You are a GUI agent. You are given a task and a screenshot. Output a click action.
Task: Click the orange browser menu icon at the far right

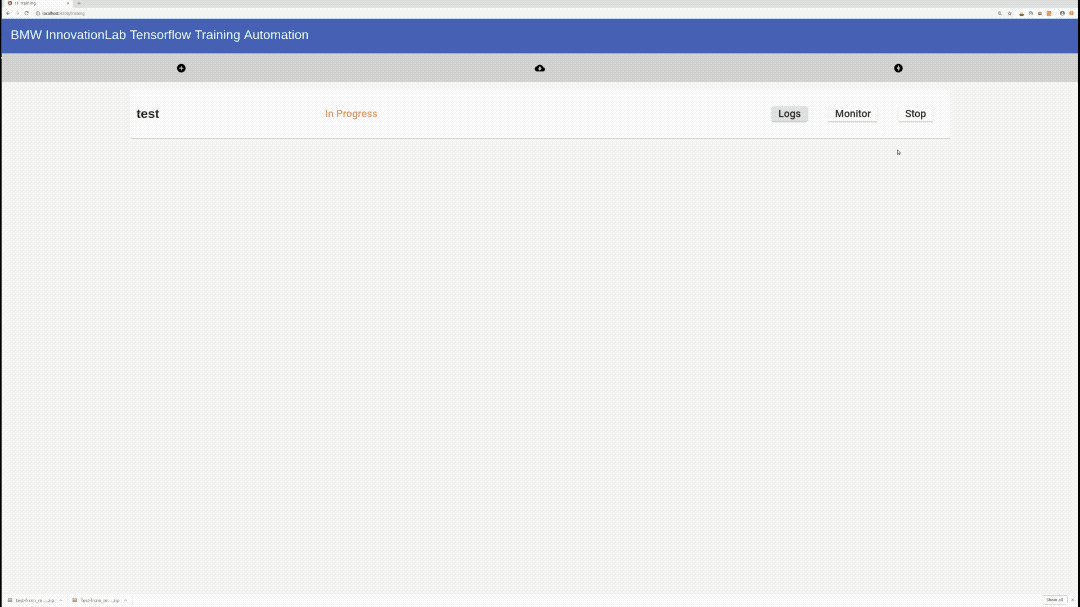point(1072,13)
